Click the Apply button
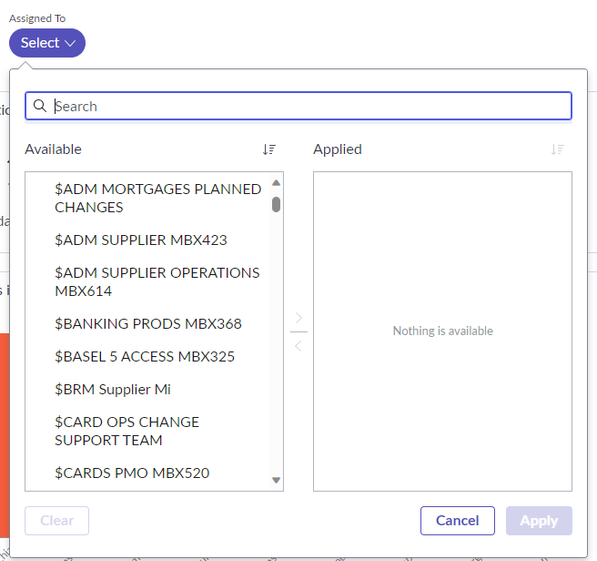This screenshot has height=561, width=597. (539, 521)
